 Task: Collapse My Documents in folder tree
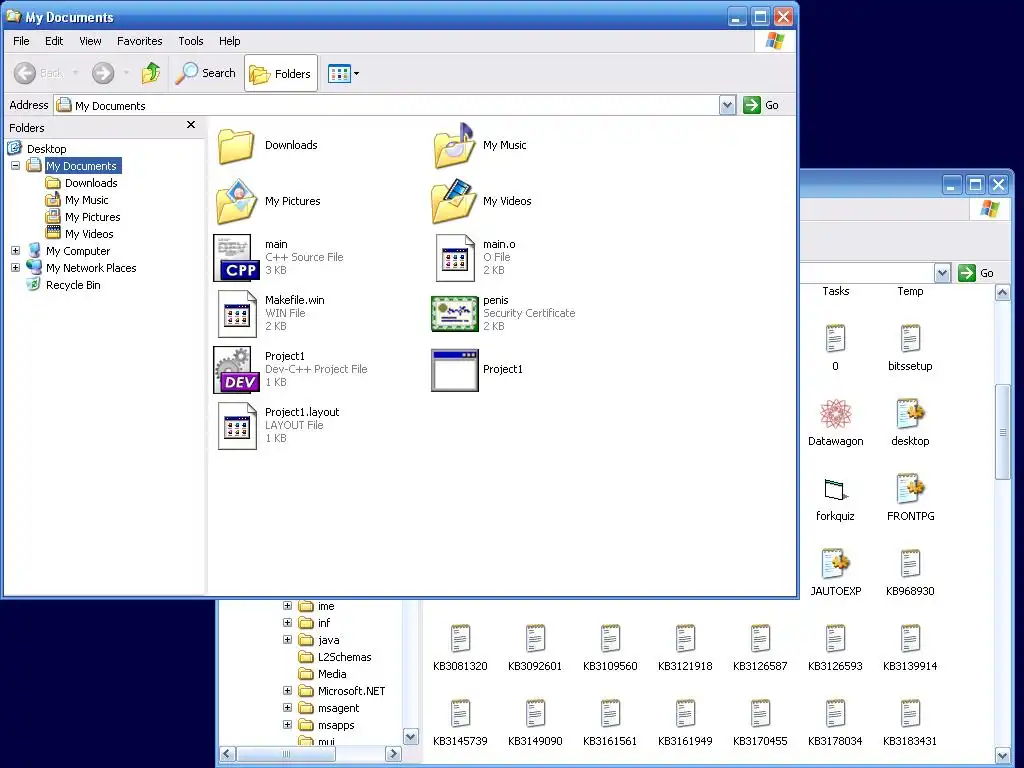(x=16, y=166)
